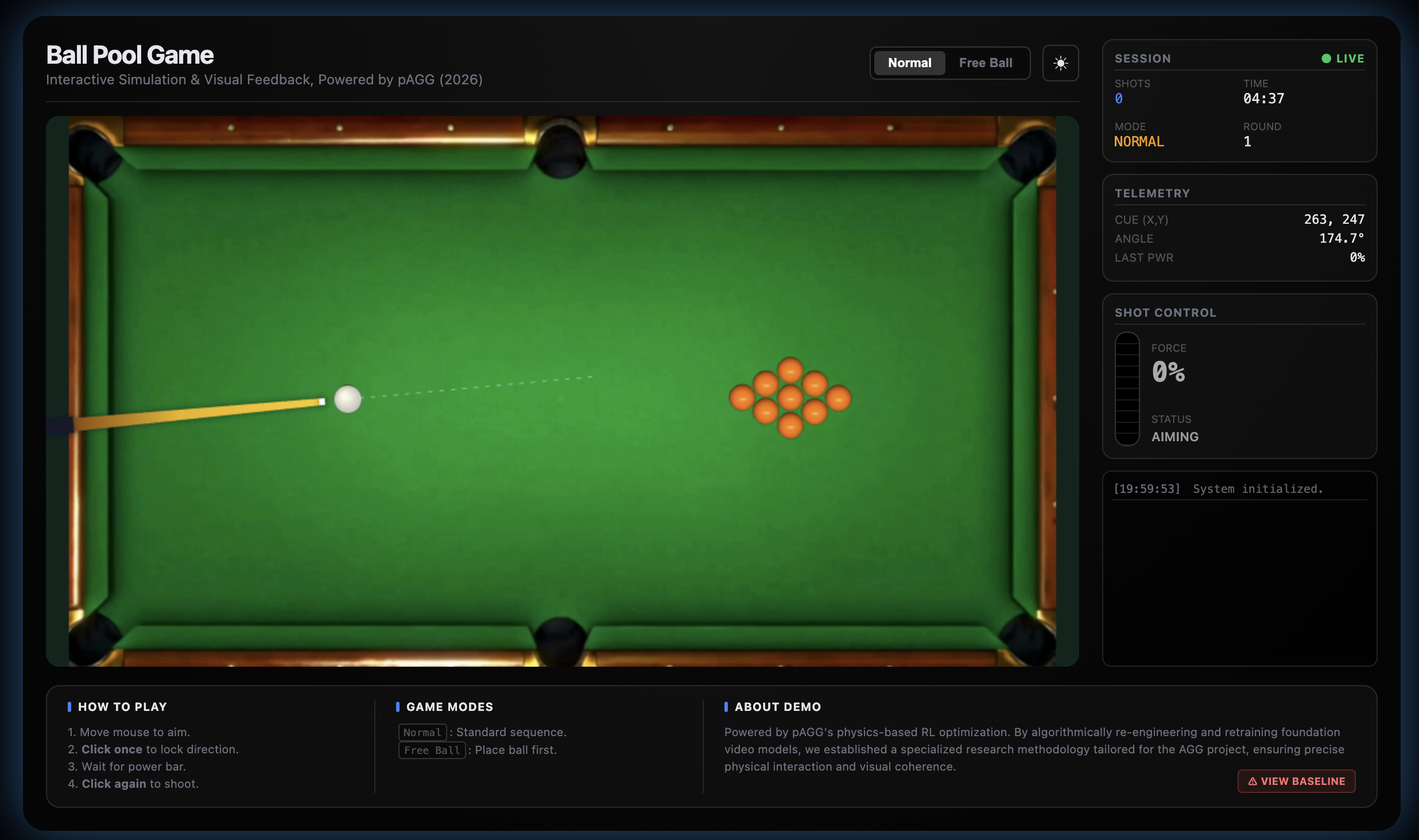Click the top middle pocket

[x=561, y=151]
